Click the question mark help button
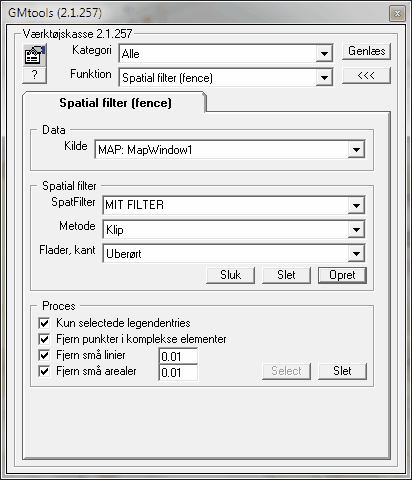This screenshot has width=412, height=480. pyautogui.click(x=34, y=75)
